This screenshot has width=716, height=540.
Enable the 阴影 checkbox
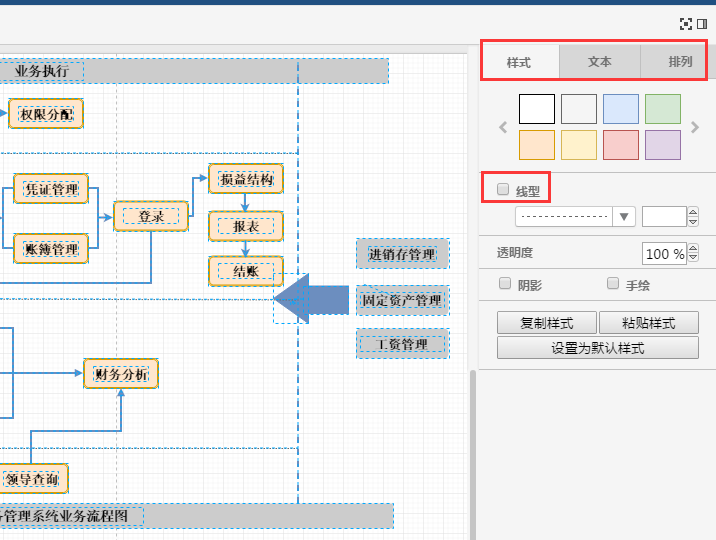505,283
